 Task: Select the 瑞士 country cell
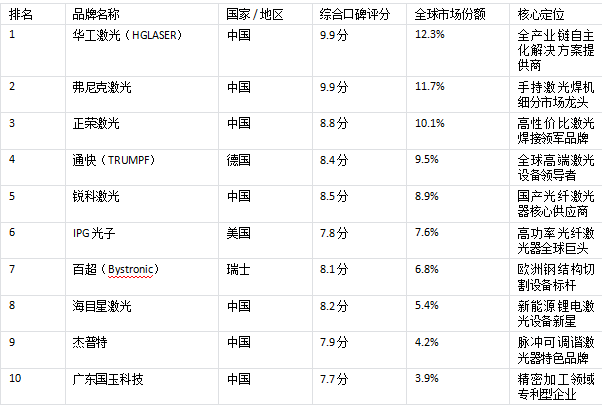click(x=238, y=269)
